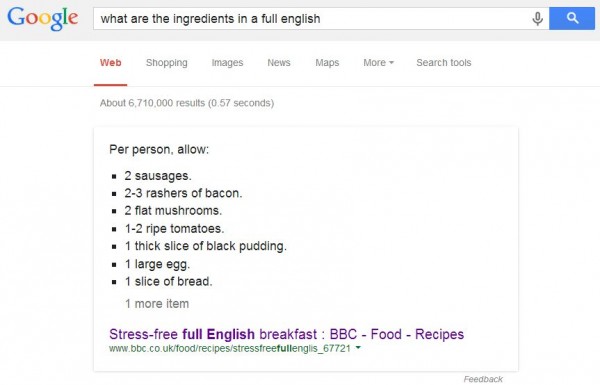Select the Web tab

click(x=111, y=62)
